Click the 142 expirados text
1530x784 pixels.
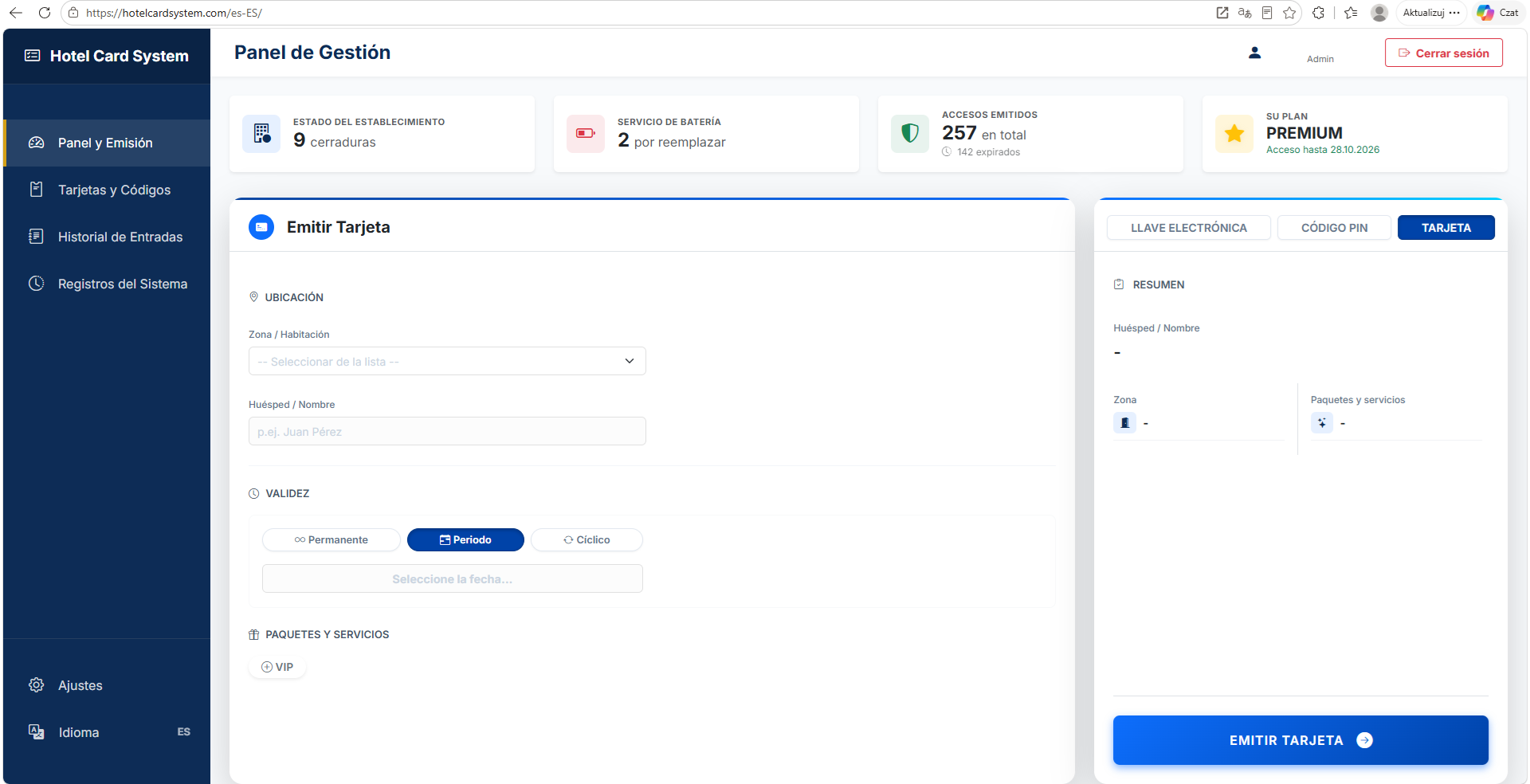click(x=988, y=152)
